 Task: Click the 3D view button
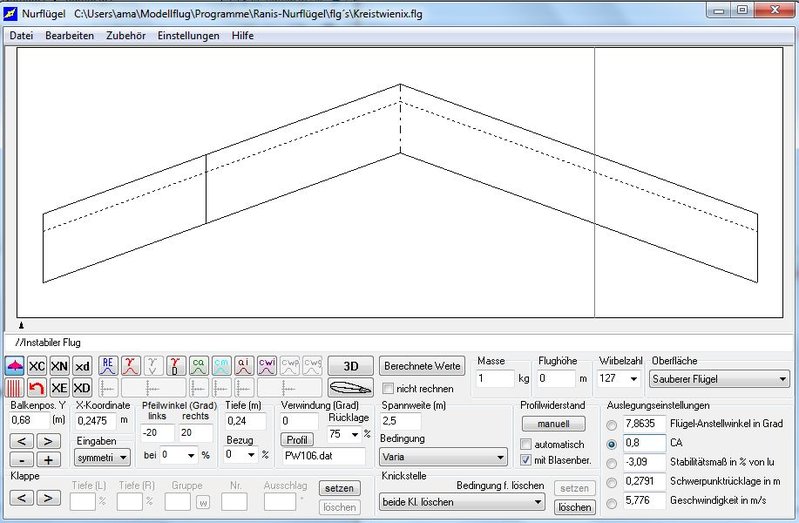pyautogui.click(x=351, y=366)
